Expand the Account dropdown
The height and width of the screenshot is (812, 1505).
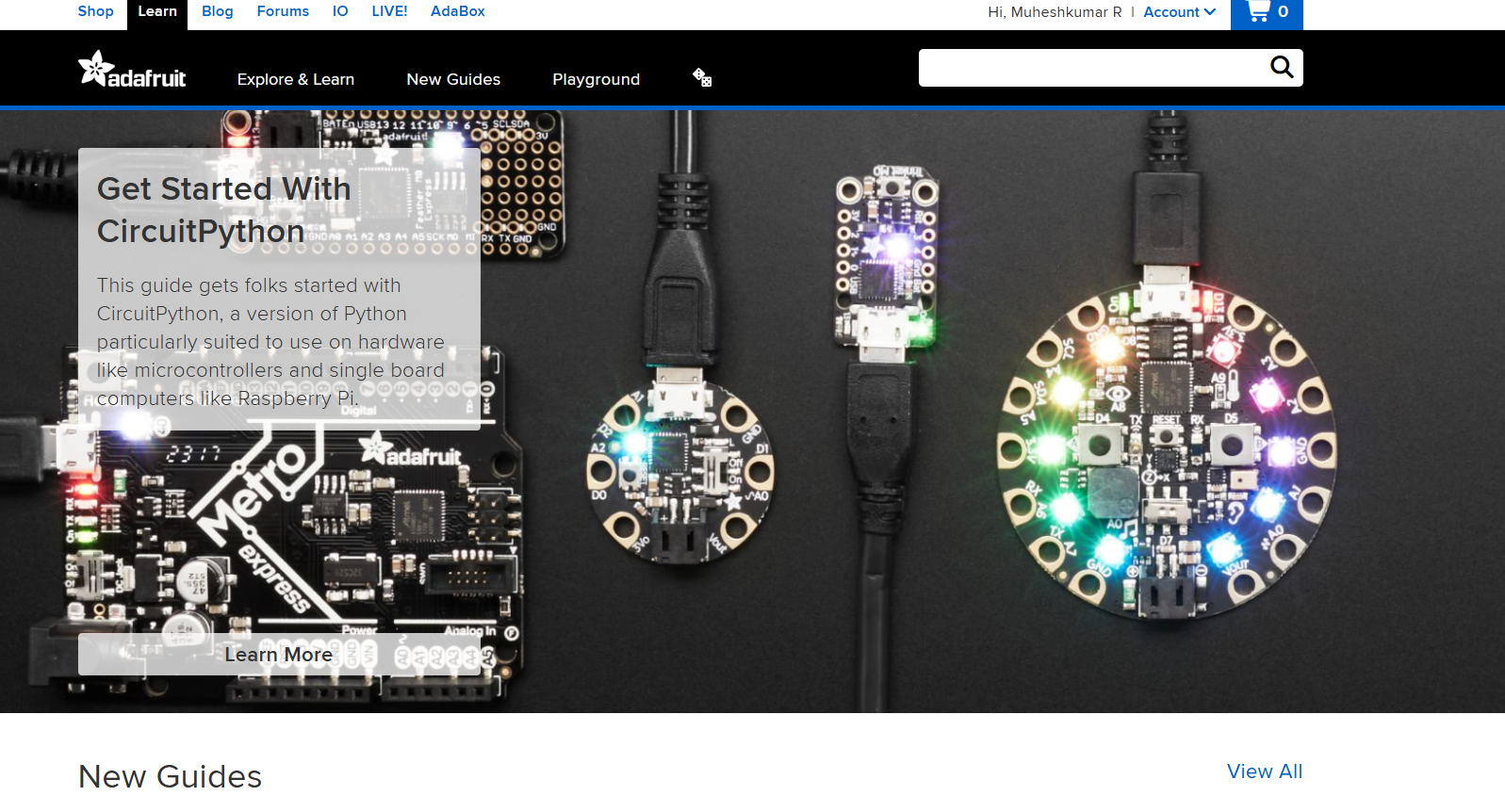(x=1180, y=12)
